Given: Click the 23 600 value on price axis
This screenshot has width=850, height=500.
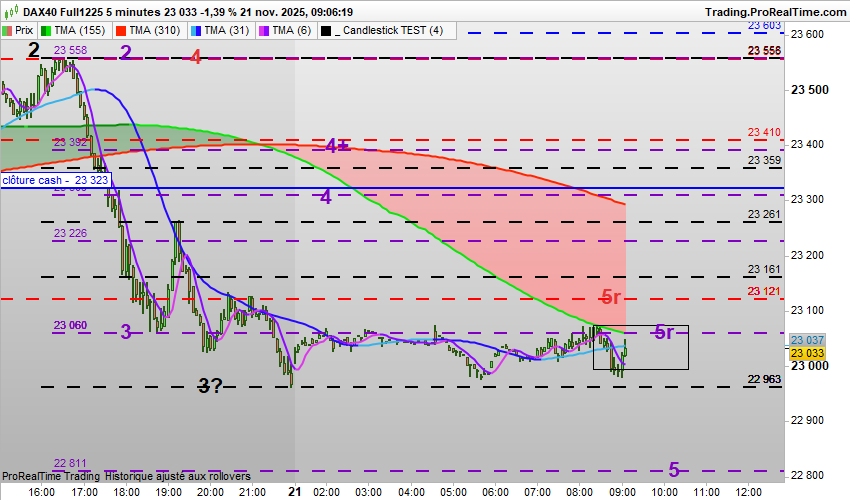Looking at the screenshot, I should coord(807,34).
